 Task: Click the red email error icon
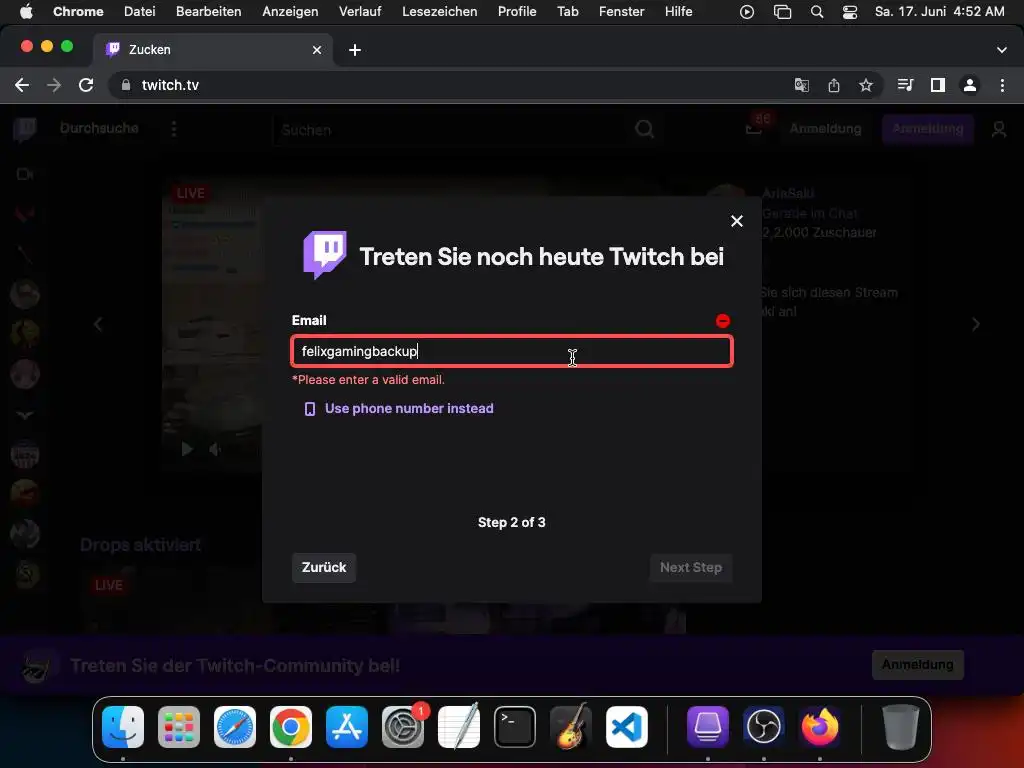pyautogui.click(x=722, y=321)
